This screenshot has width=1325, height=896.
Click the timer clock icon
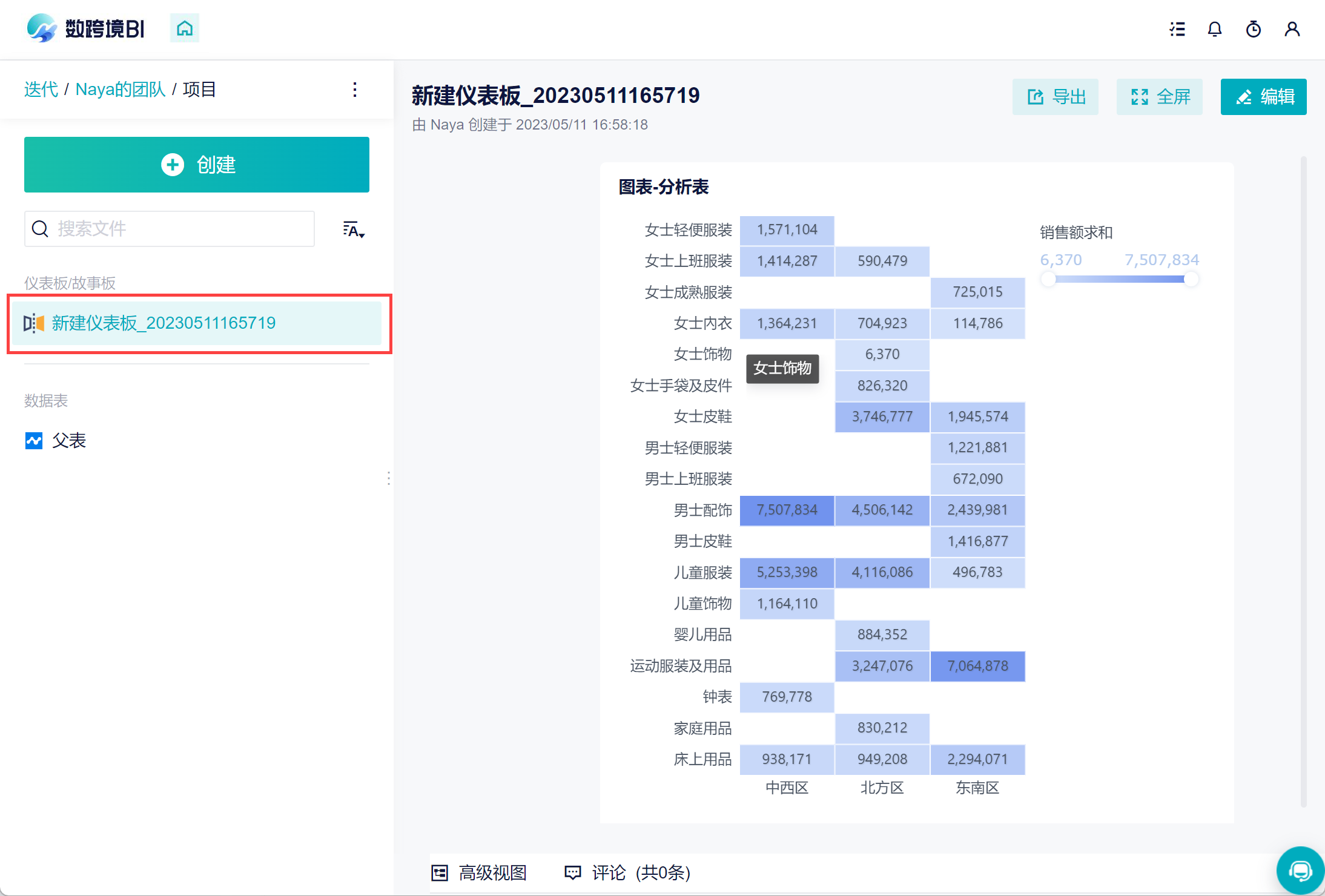click(x=1254, y=29)
